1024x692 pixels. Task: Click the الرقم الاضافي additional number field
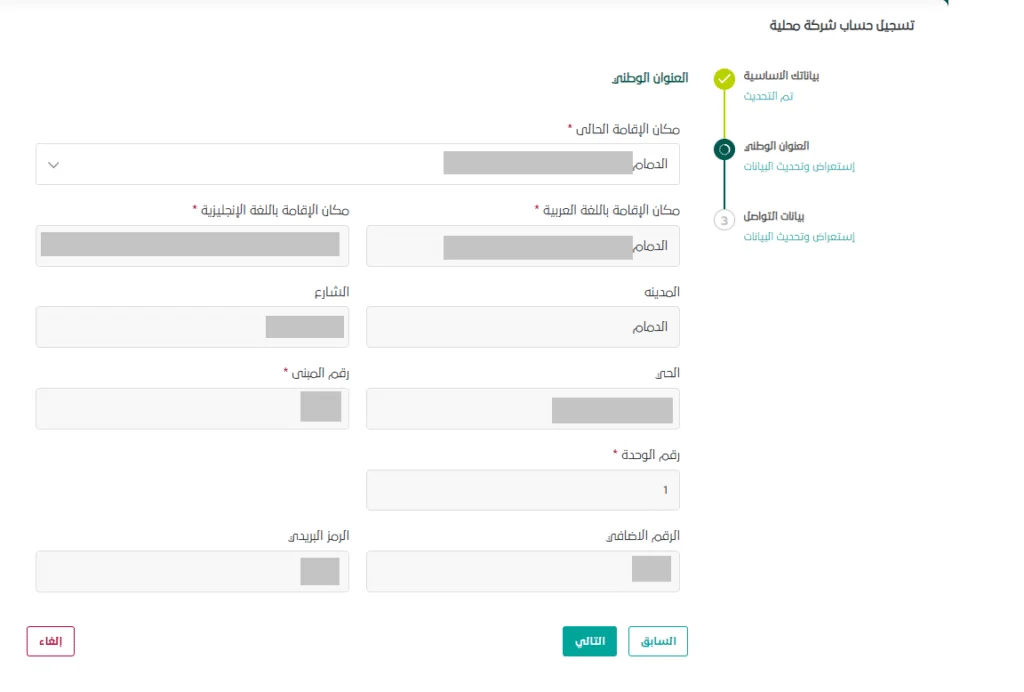click(x=522, y=571)
